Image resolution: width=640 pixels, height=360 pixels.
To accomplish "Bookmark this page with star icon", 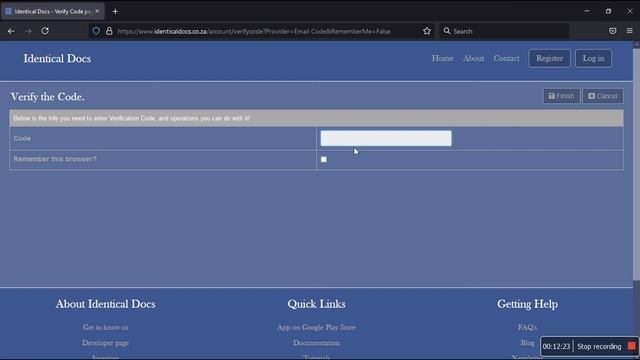I will tap(427, 31).
